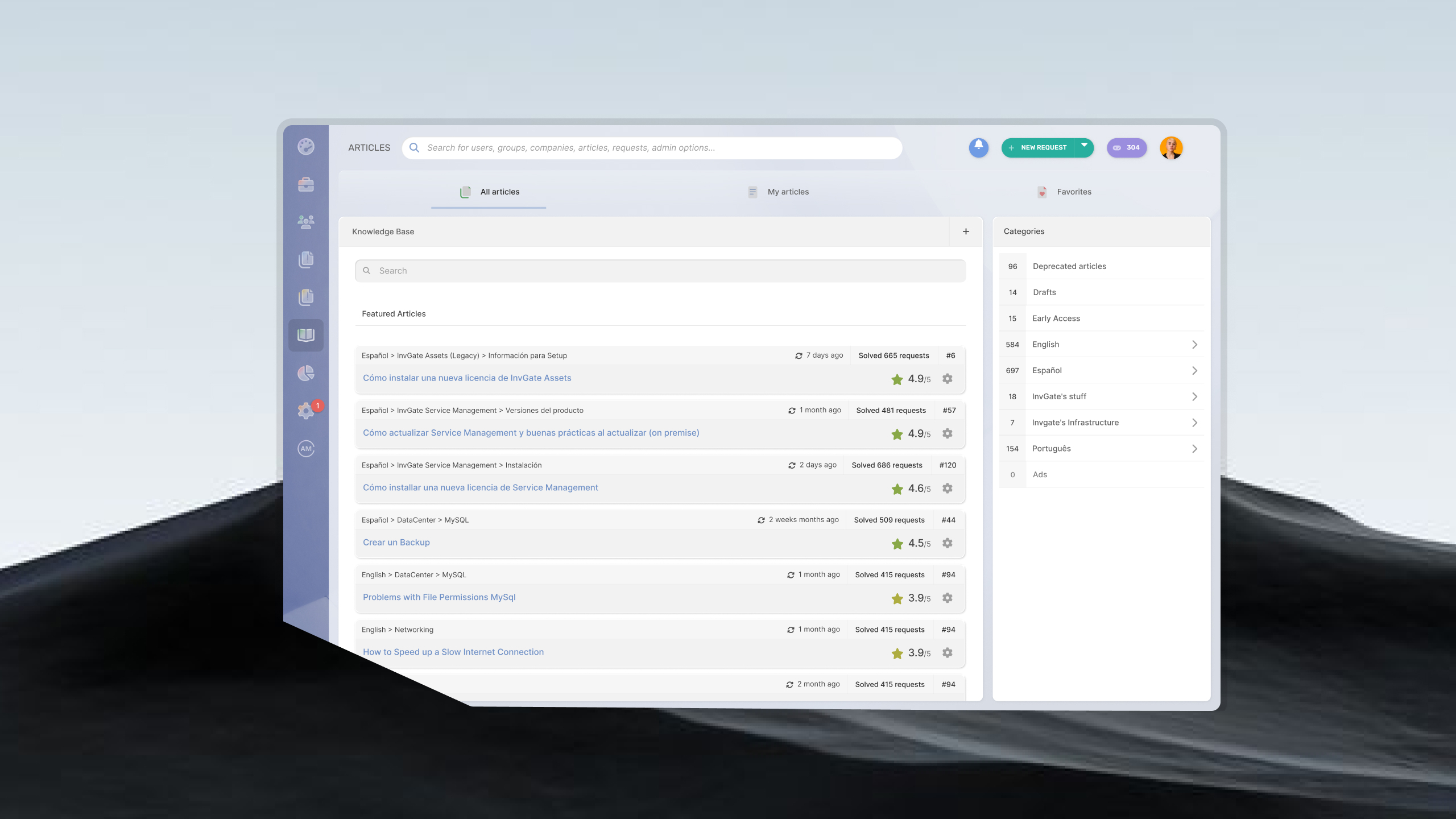Click the plus icon in Knowledge Base header
Viewport: 1456px width, 819px height.
[966, 231]
